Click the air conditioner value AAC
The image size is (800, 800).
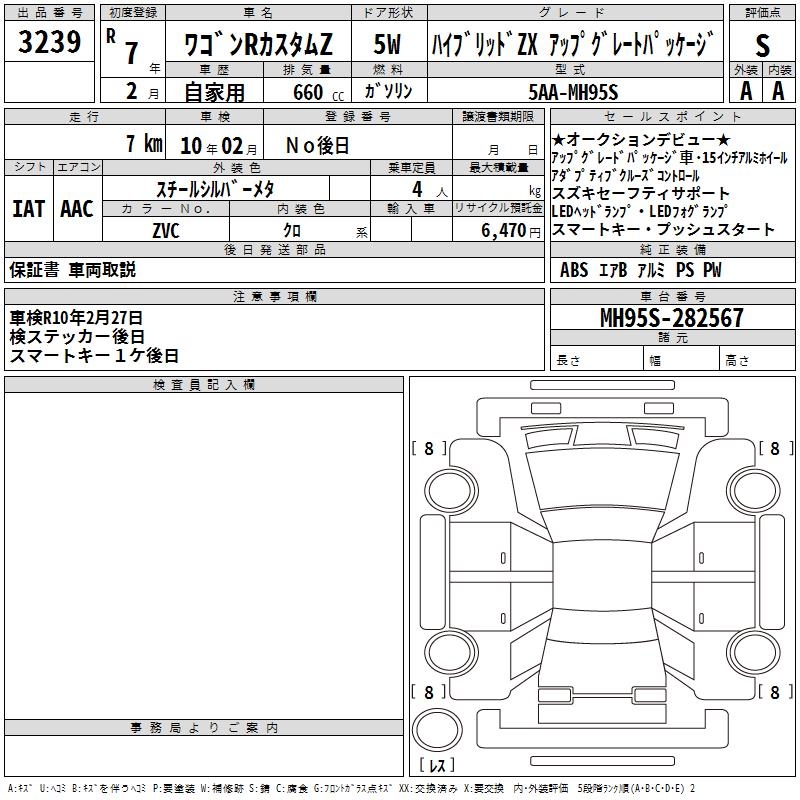[x=77, y=209]
